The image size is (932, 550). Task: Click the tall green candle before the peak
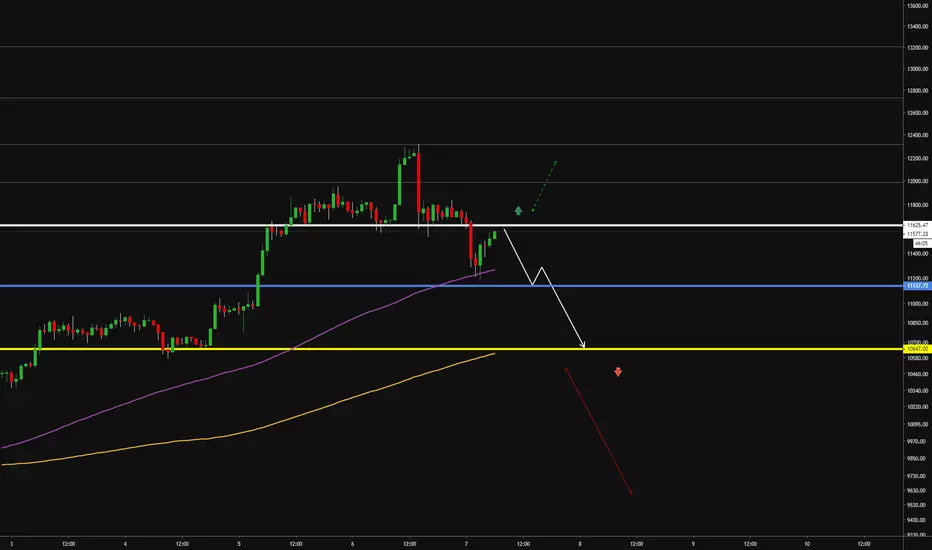pos(399,184)
